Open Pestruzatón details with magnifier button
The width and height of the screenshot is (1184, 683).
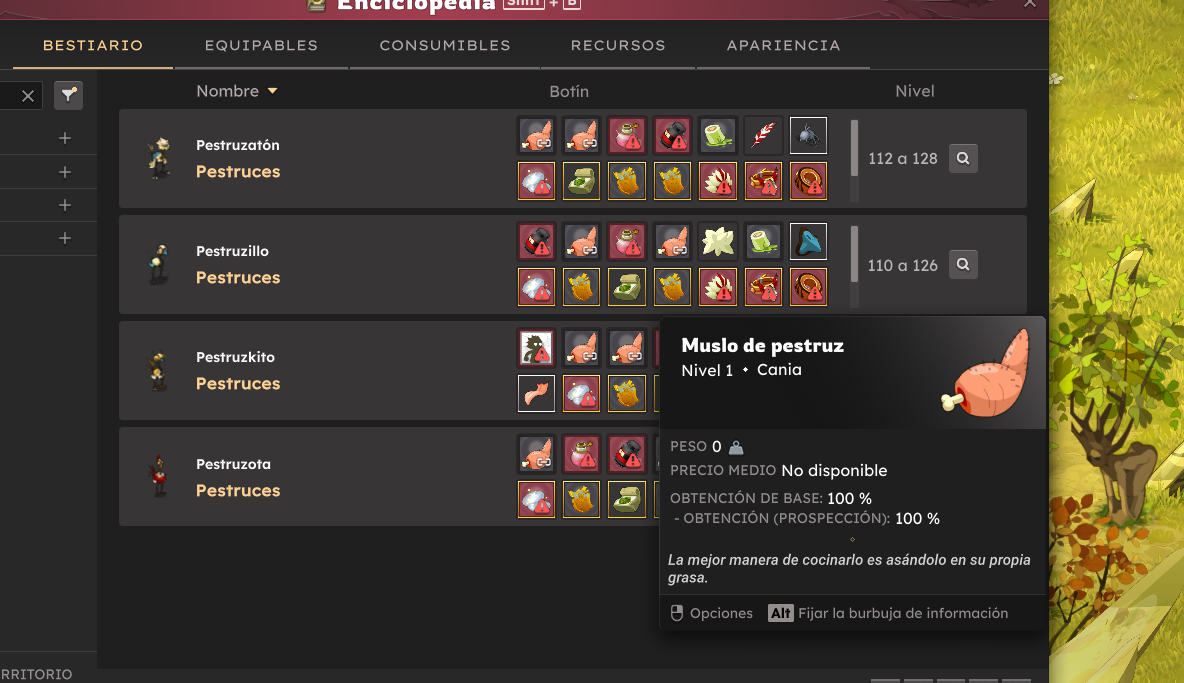tap(963, 158)
